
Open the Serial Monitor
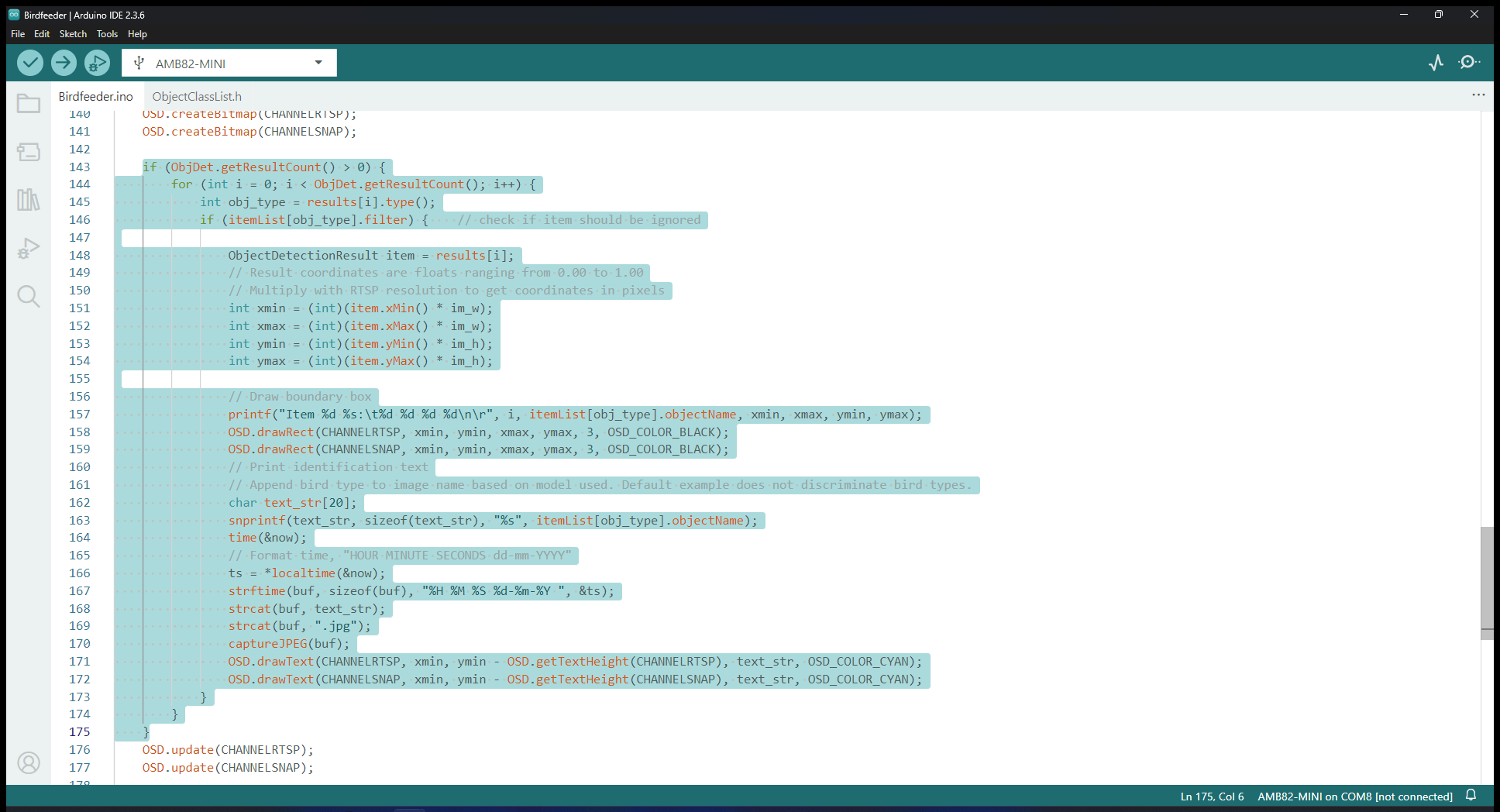[1468, 63]
